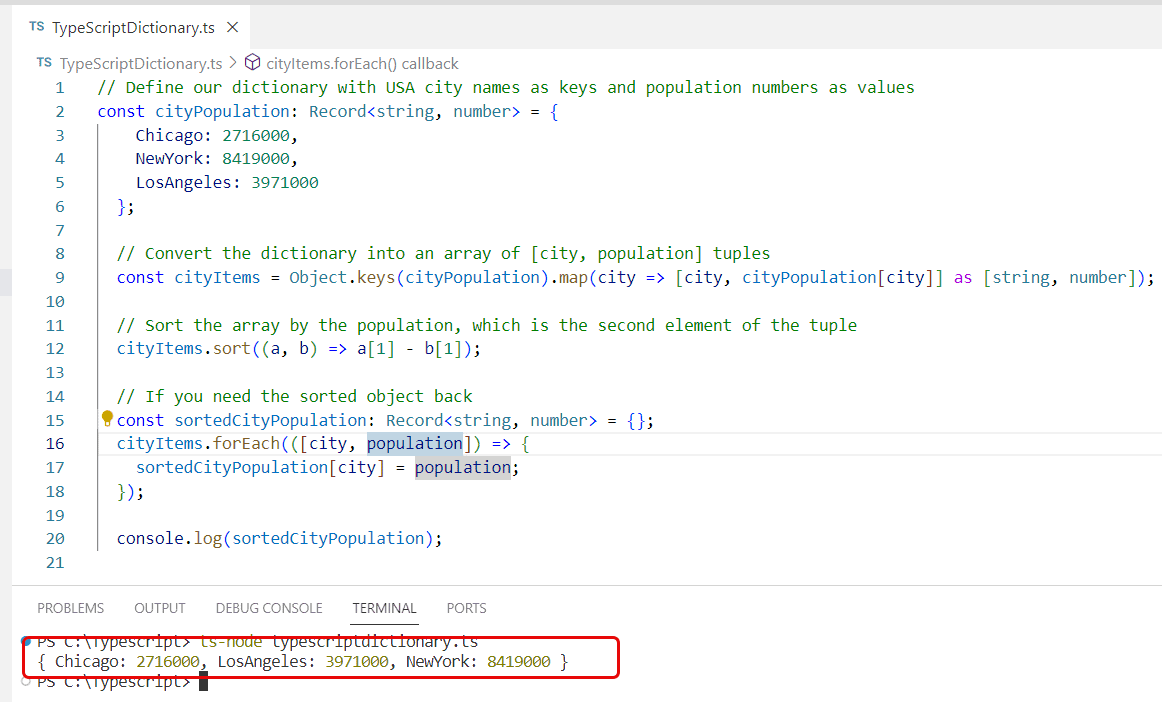The height and width of the screenshot is (702, 1162).
Task: Click the 'Sort the array' comment line
Action: tap(487, 325)
